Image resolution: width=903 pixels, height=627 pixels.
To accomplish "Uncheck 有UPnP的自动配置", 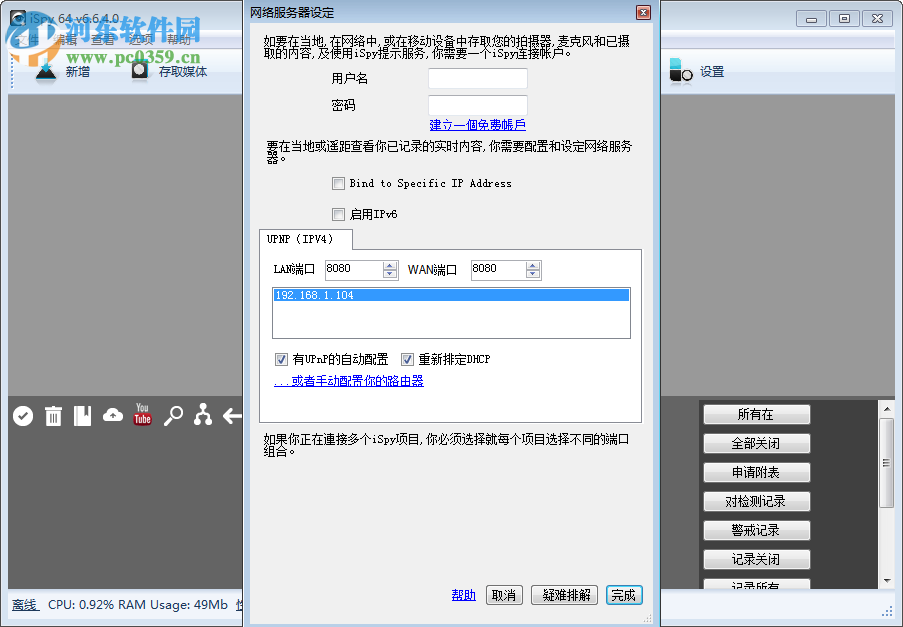I will [282, 359].
